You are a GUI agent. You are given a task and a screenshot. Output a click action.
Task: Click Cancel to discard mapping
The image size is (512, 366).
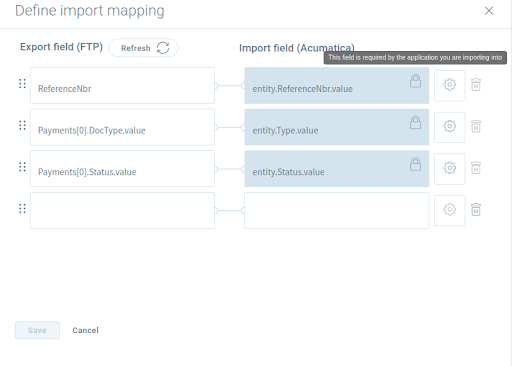click(86, 330)
